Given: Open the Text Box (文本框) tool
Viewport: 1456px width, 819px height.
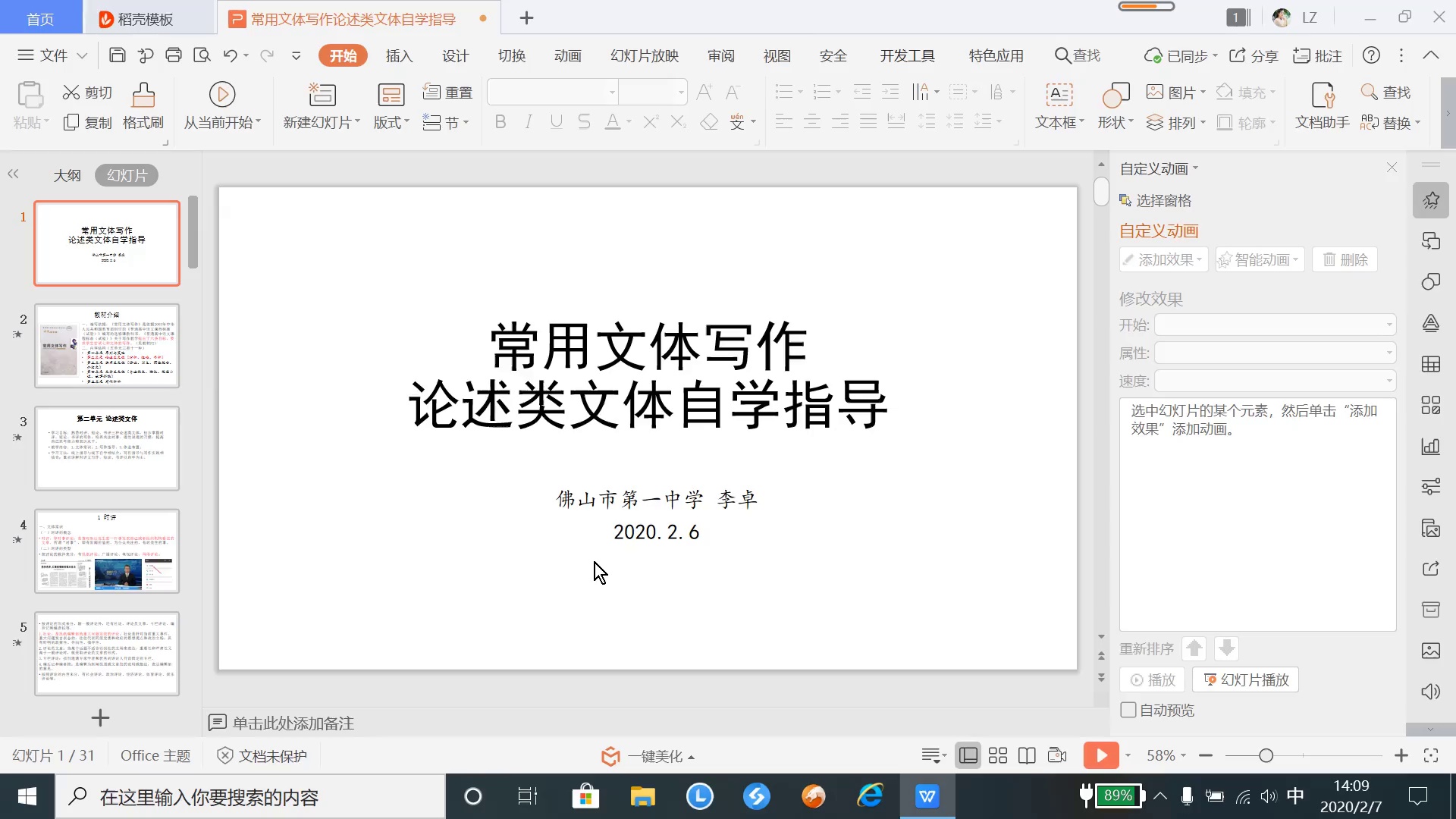Looking at the screenshot, I should (x=1059, y=105).
